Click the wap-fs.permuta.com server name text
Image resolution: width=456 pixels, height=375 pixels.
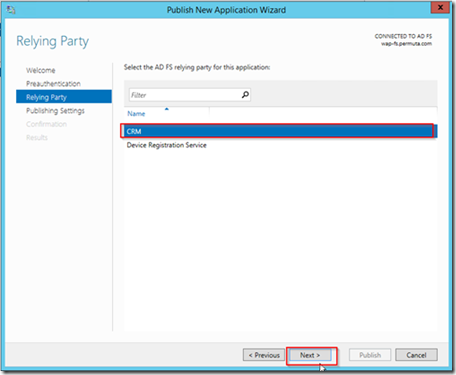pyautogui.click(x=406, y=44)
